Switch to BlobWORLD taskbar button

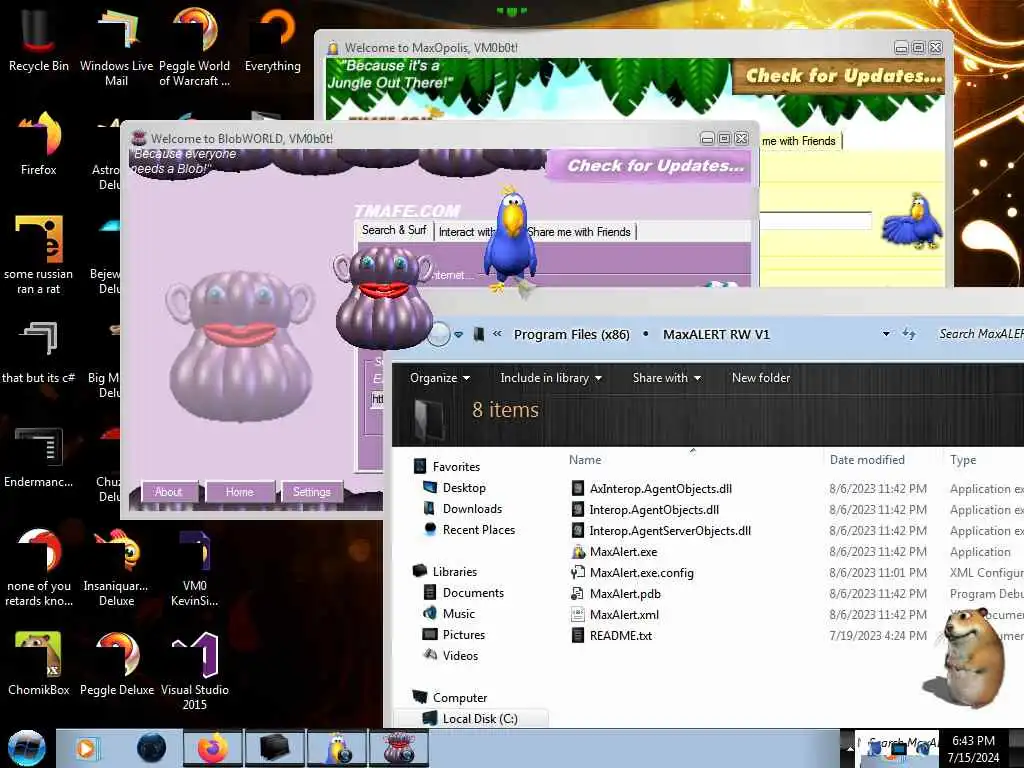pyautogui.click(x=399, y=748)
